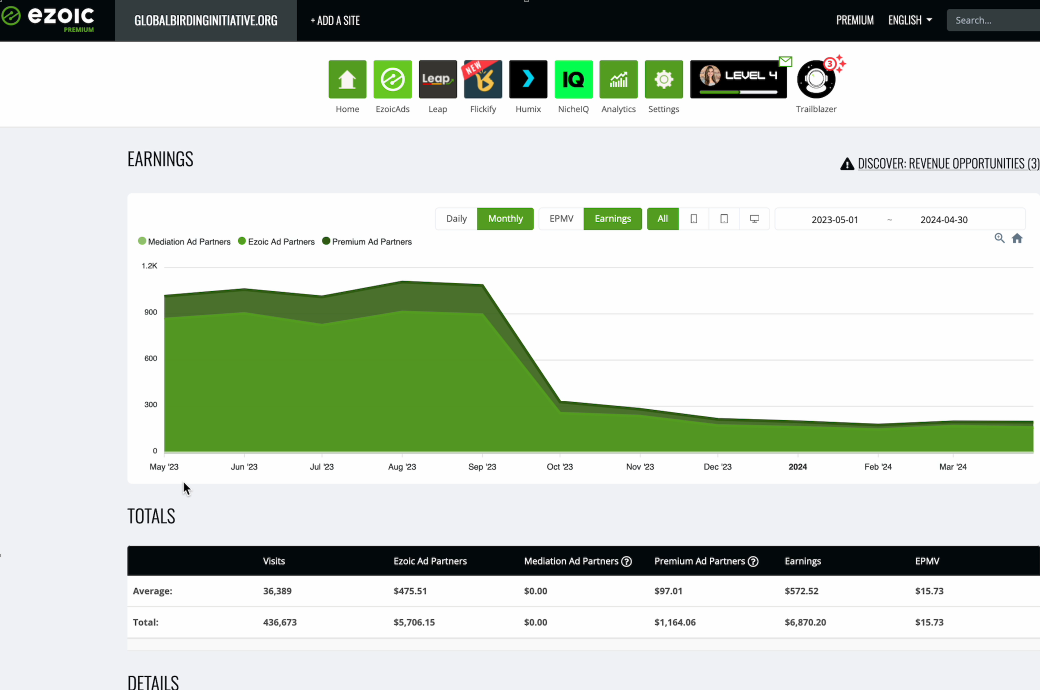This screenshot has height=690, width=1040.
Task: Filter chart by tablet device icon
Action: point(724,218)
